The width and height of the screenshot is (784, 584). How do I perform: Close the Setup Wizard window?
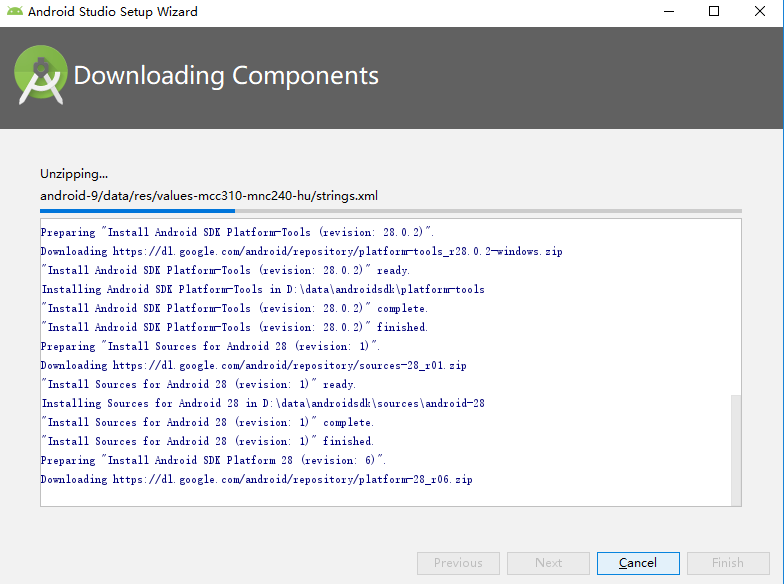point(760,11)
